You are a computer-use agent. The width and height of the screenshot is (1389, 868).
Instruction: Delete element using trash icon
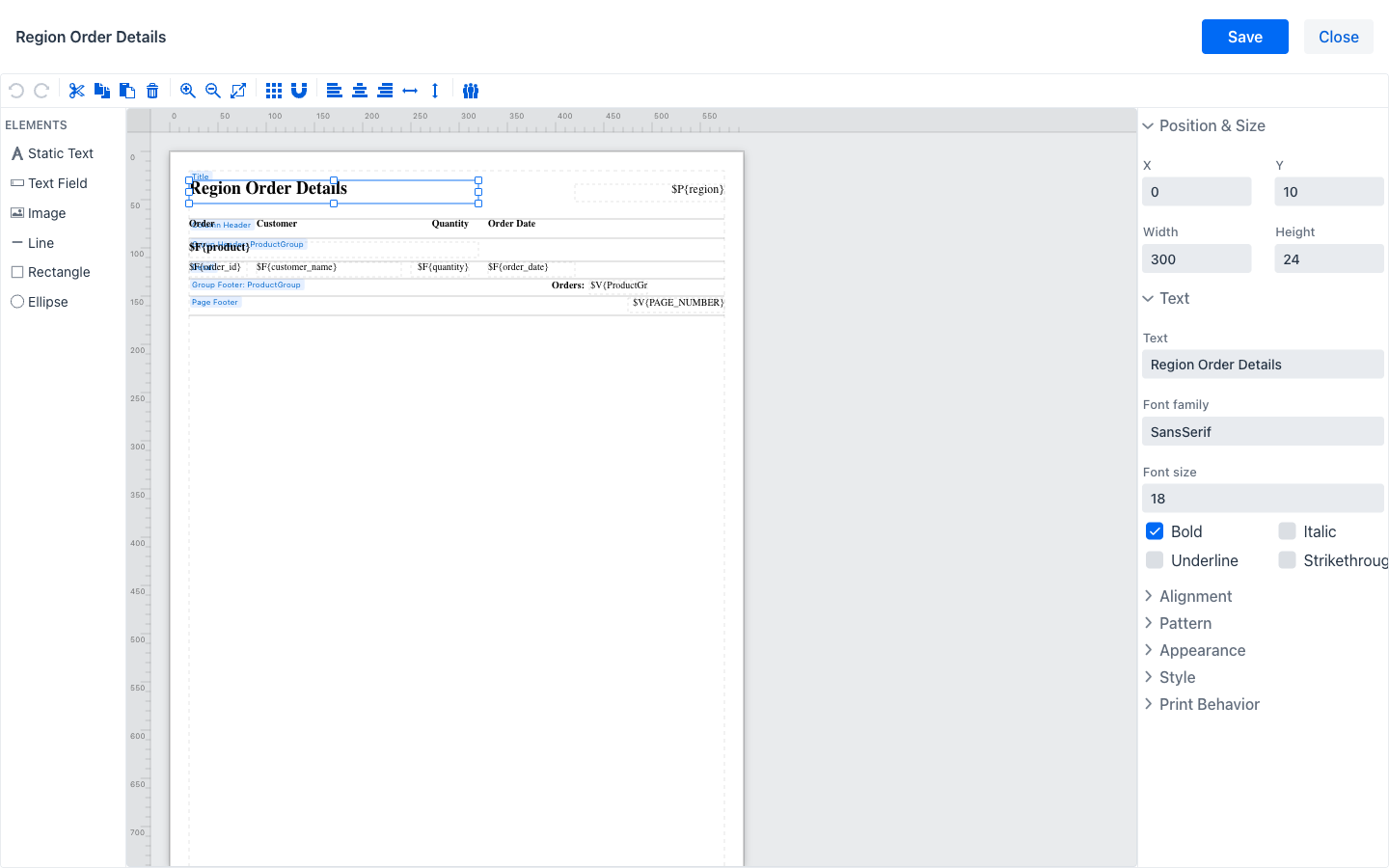[152, 91]
